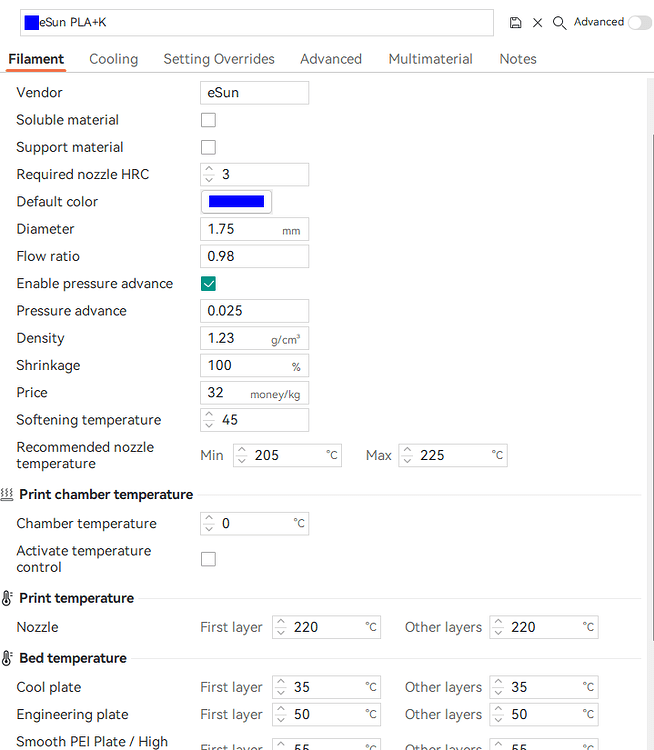Click the Cool plate Other layers stepper

[x=498, y=687]
